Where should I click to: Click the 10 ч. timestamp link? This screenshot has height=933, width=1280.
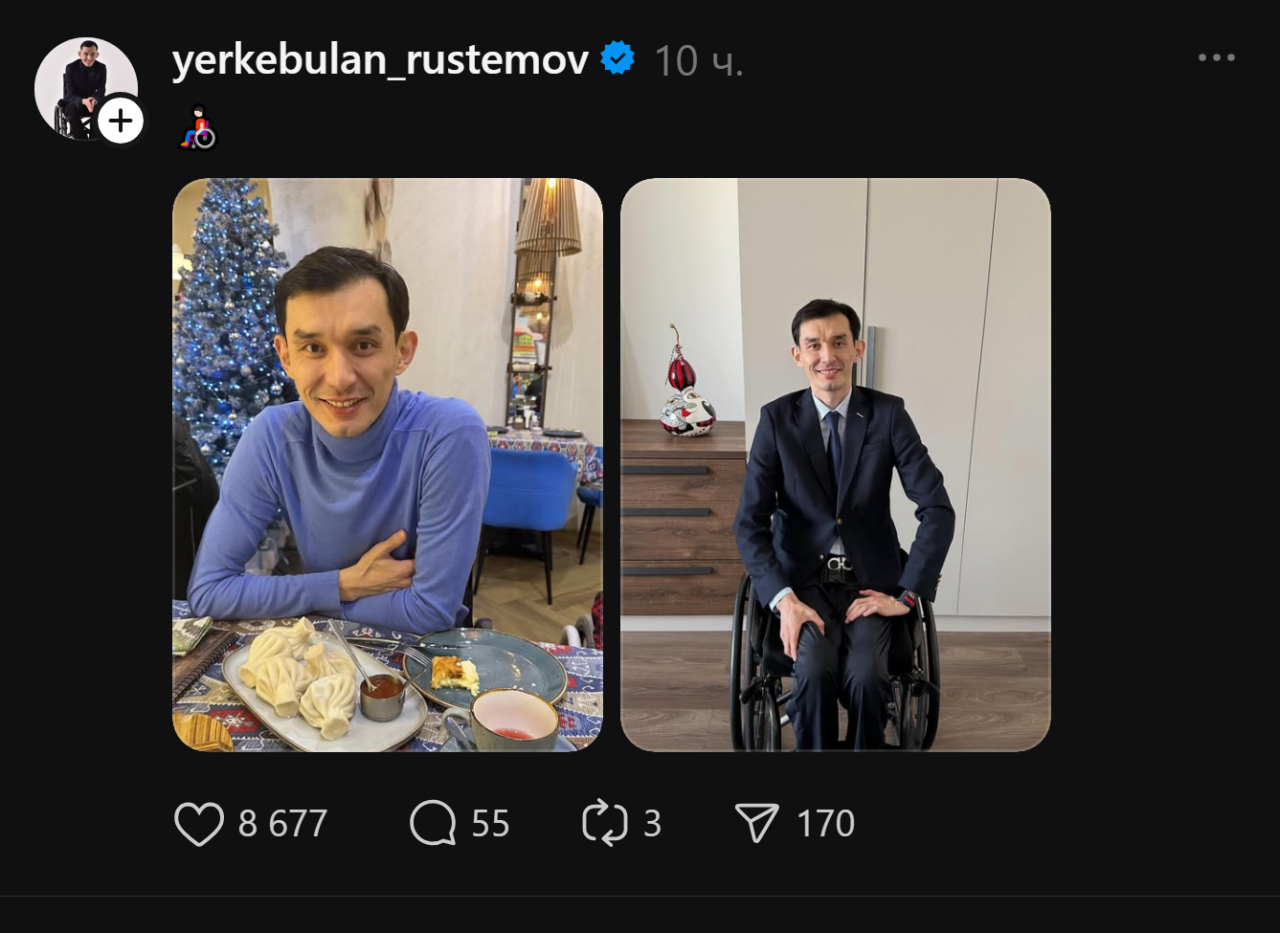pos(698,60)
